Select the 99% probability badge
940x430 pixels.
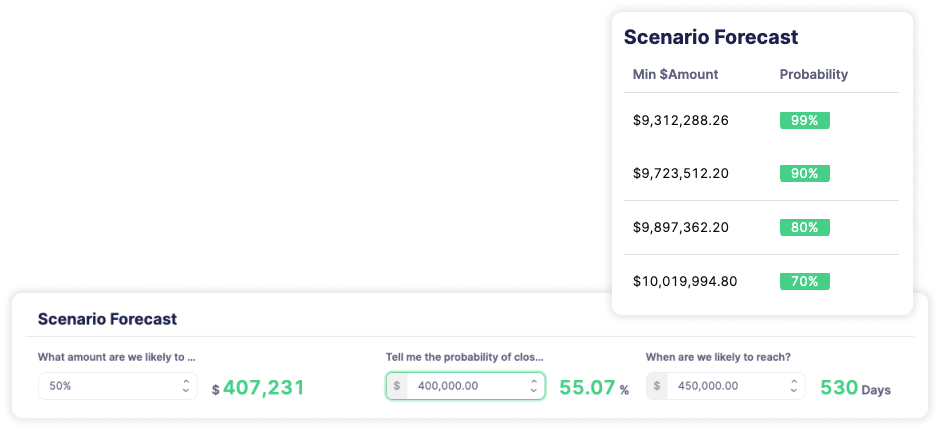point(805,121)
